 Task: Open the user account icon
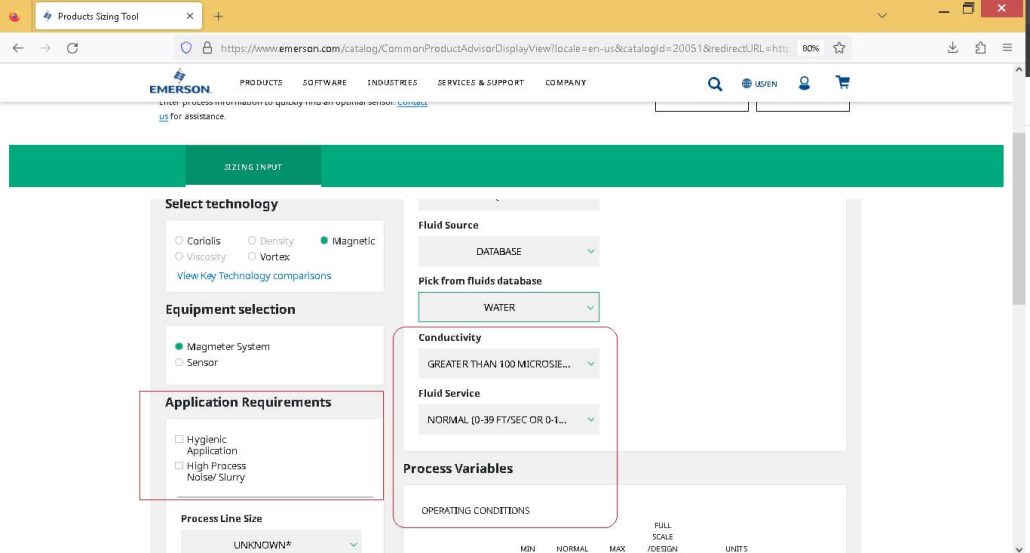804,83
